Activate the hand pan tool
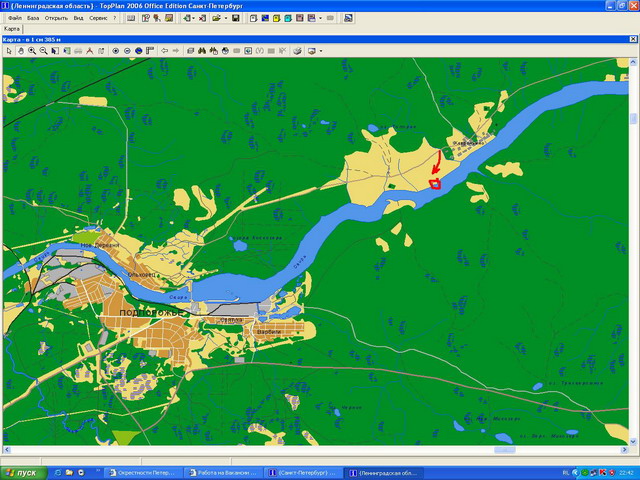The width and height of the screenshot is (640, 480). pyautogui.click(x=20, y=50)
